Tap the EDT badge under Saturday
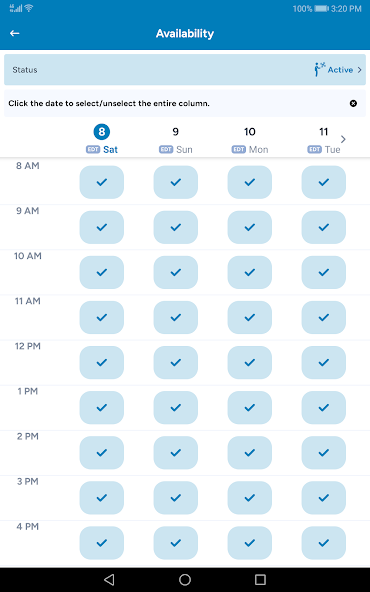 (93, 150)
